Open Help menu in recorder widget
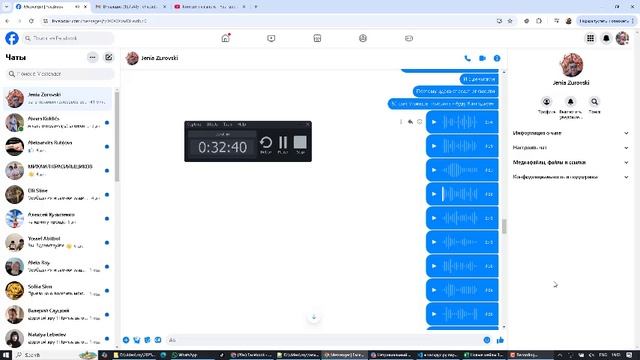The height and width of the screenshot is (360, 640). tap(242, 124)
